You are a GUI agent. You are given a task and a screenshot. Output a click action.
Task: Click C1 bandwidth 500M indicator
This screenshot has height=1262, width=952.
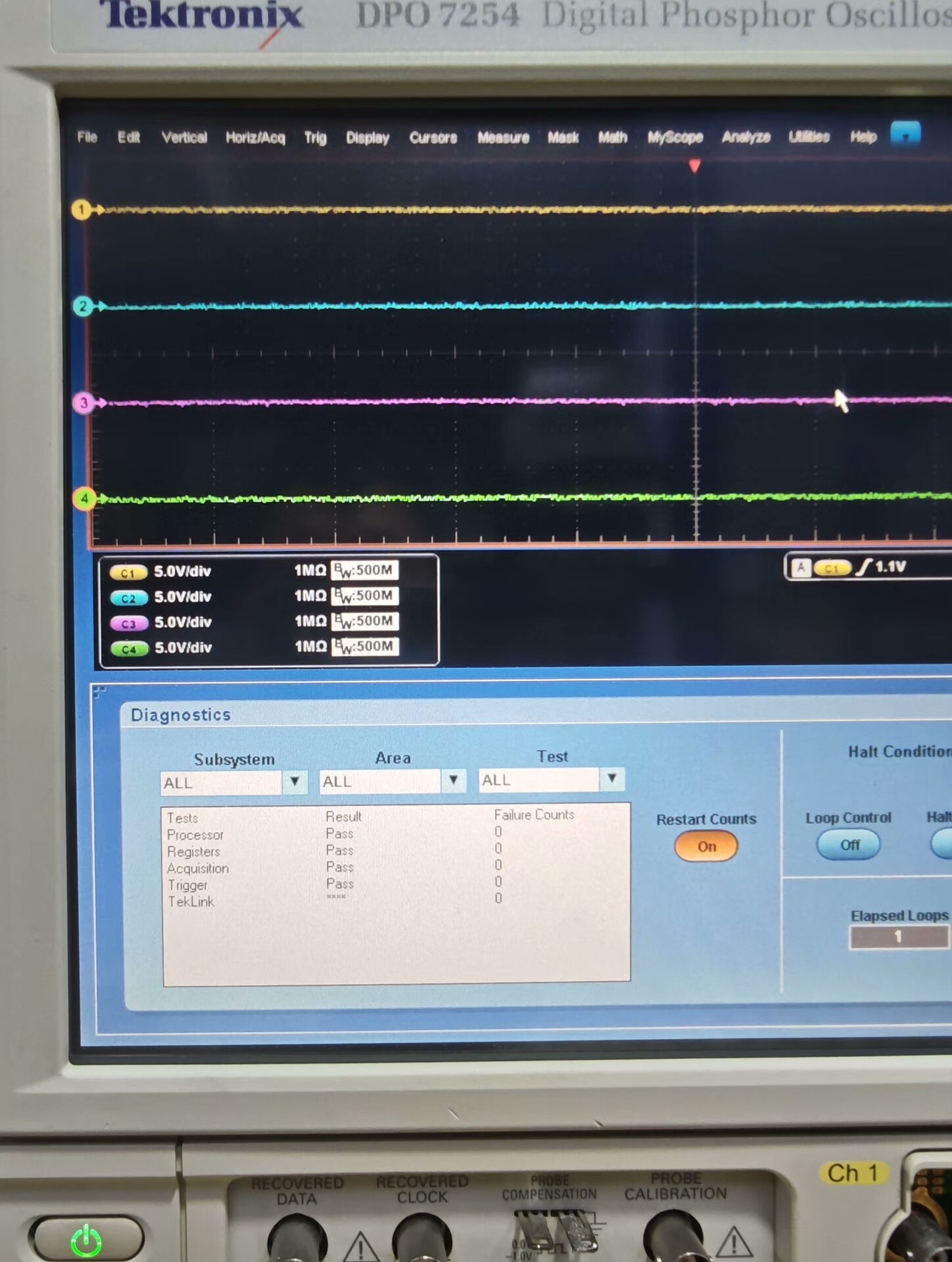pos(364,570)
